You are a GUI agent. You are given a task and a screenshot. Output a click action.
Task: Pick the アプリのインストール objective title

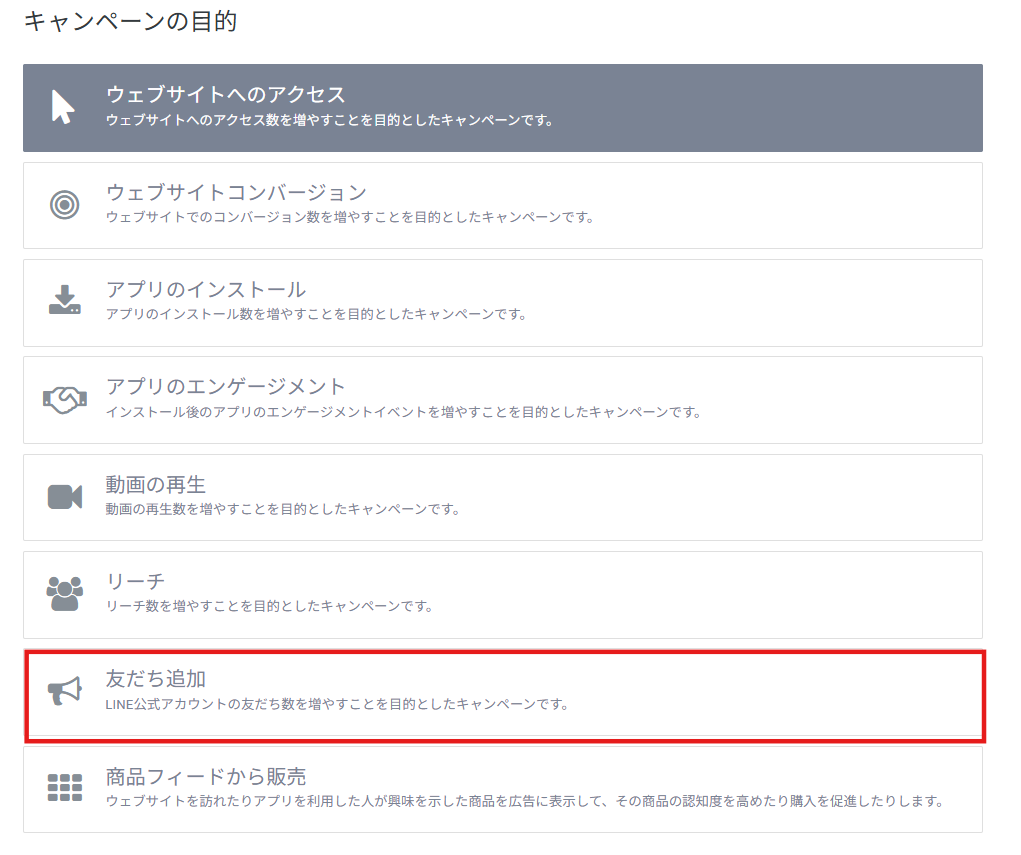(x=205, y=290)
